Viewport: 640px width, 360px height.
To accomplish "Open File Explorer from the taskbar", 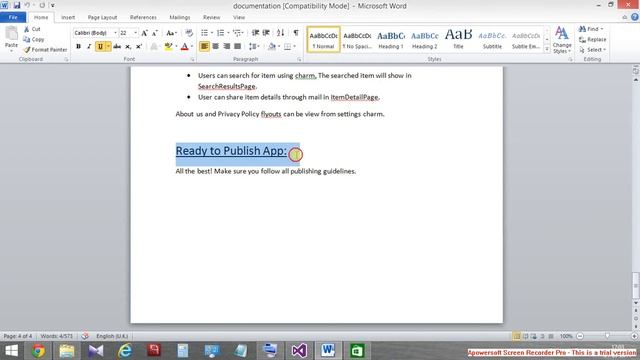I will pos(67,351).
